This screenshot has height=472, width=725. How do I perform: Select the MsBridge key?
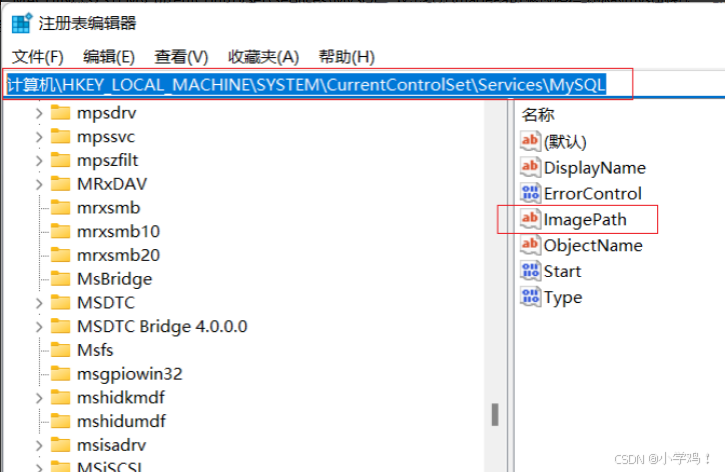(115, 279)
